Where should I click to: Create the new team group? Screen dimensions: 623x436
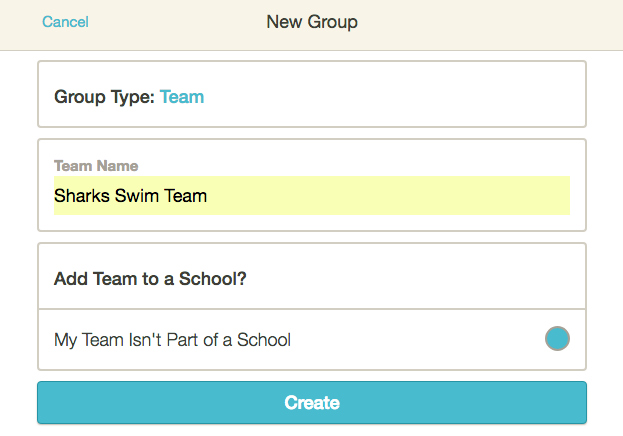coord(312,403)
